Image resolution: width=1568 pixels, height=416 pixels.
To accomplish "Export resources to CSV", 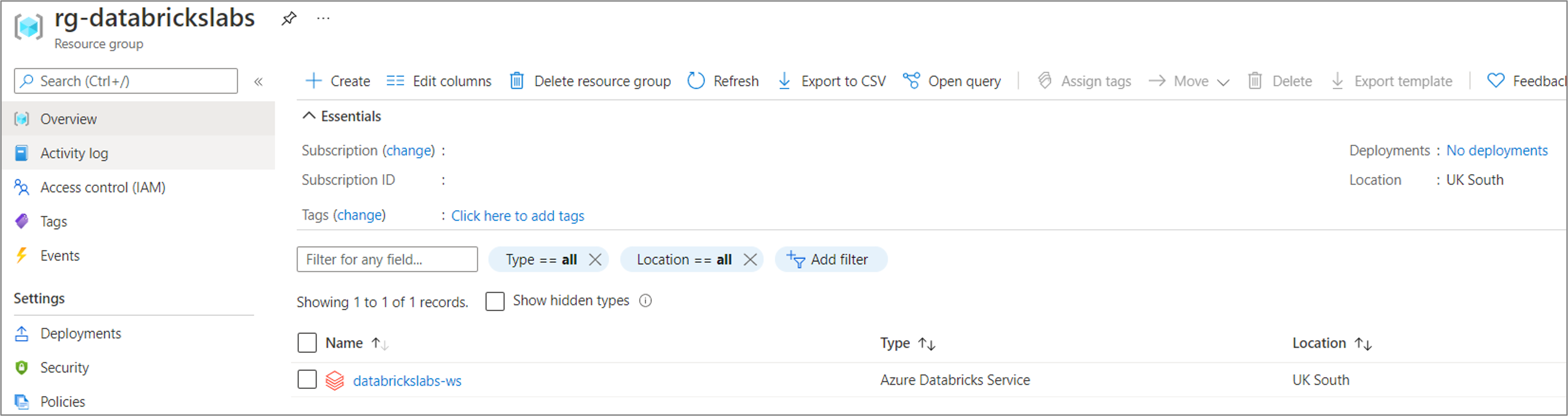I will click(x=831, y=81).
